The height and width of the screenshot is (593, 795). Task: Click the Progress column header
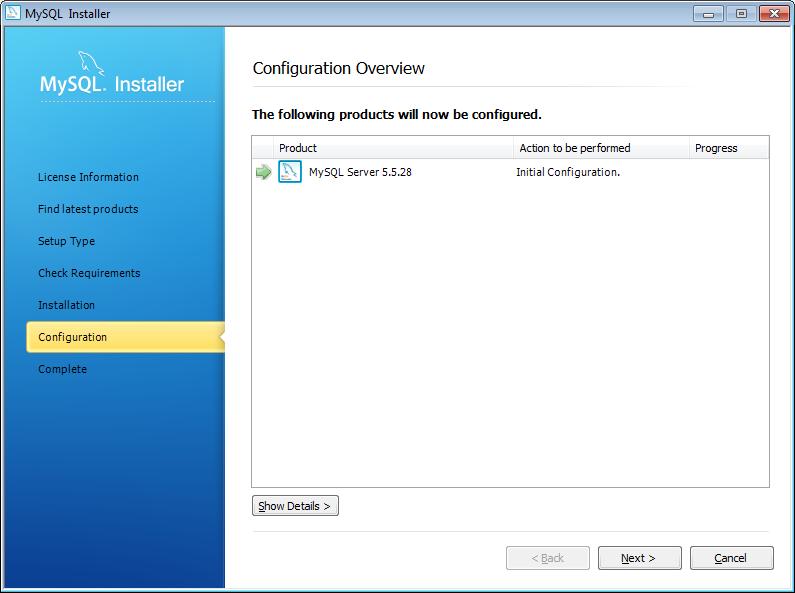pyautogui.click(x=729, y=148)
